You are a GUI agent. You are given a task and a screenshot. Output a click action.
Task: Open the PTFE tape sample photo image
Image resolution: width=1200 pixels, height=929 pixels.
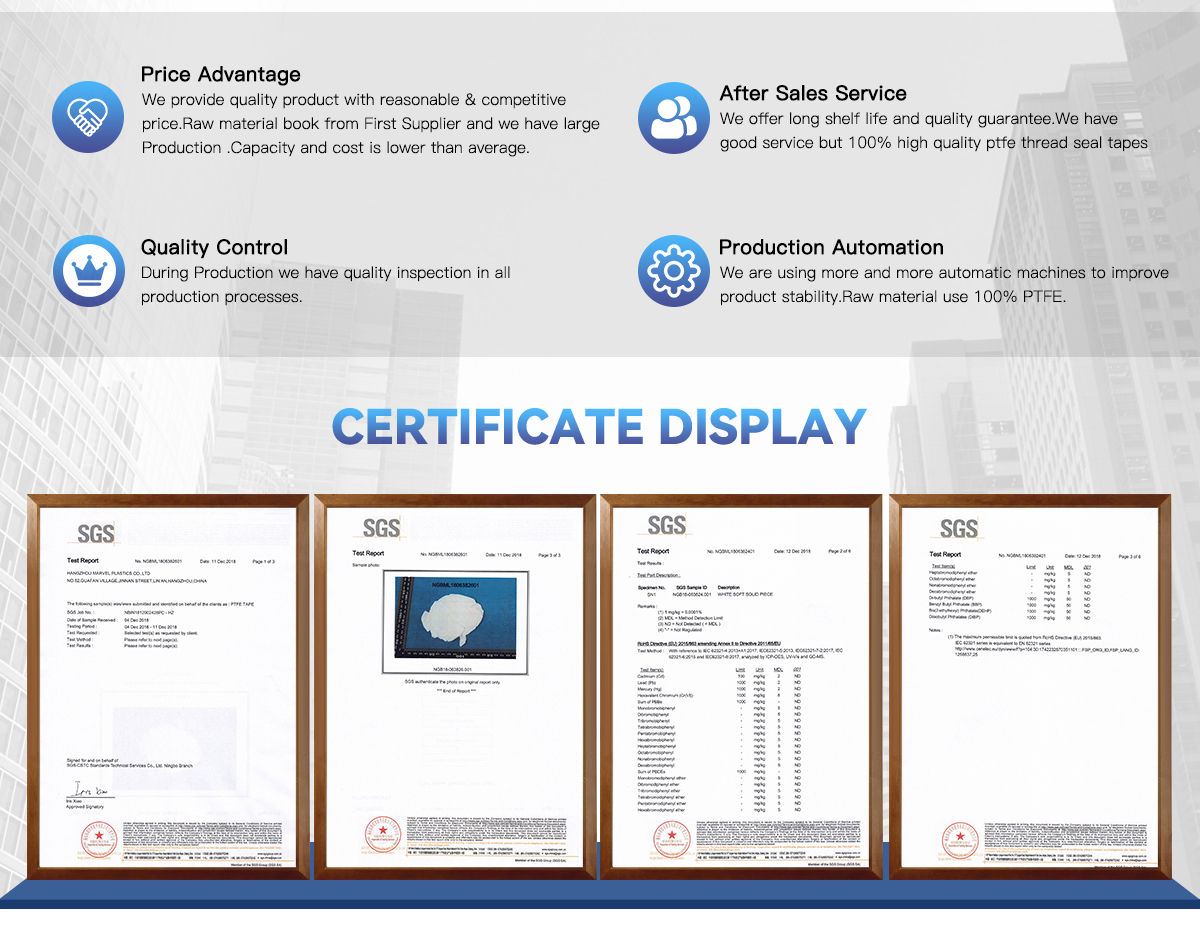click(455, 616)
